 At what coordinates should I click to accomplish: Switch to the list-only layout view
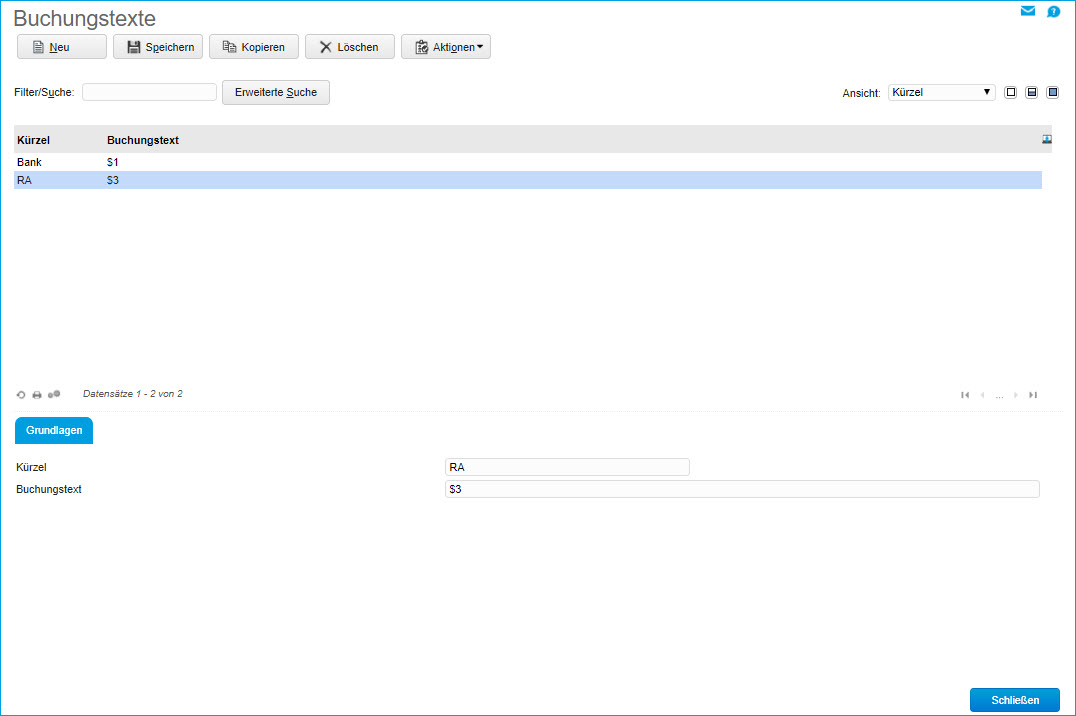[x=1010, y=92]
